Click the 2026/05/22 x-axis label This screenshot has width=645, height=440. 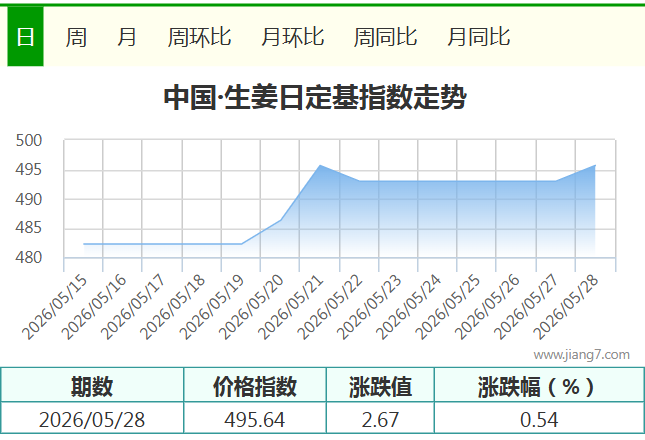pos(330,307)
